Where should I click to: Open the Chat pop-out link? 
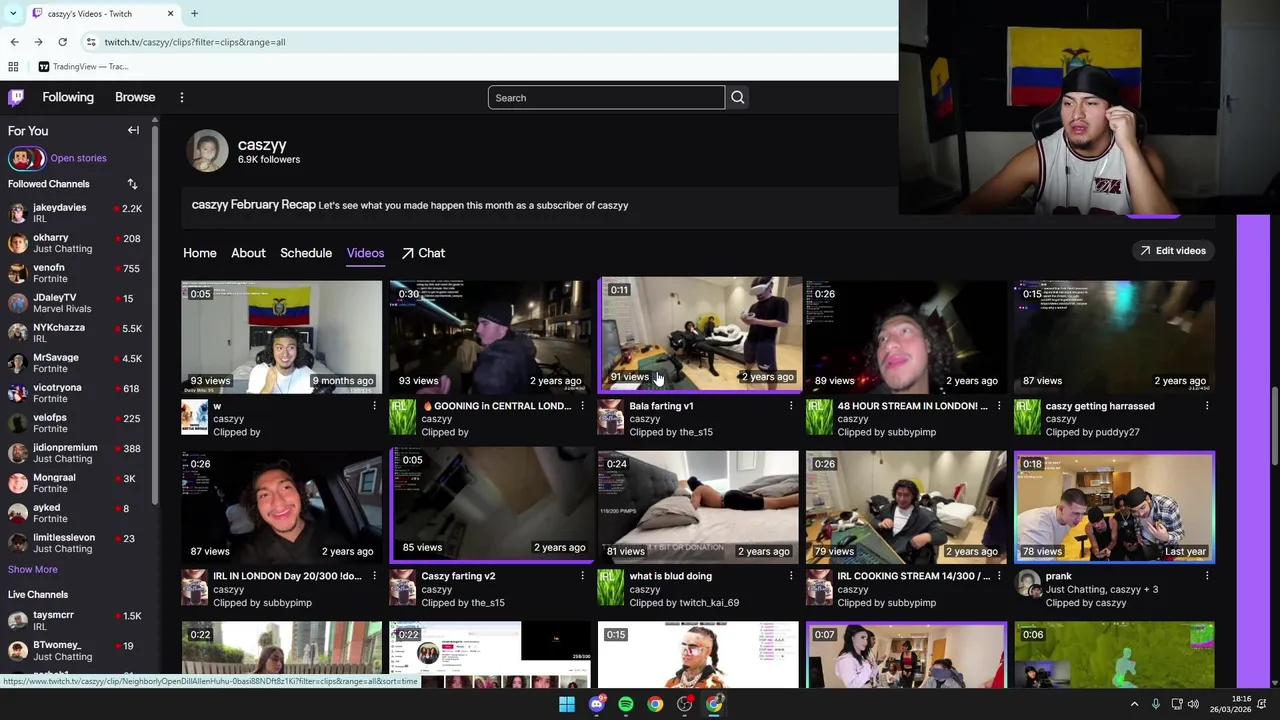(423, 253)
